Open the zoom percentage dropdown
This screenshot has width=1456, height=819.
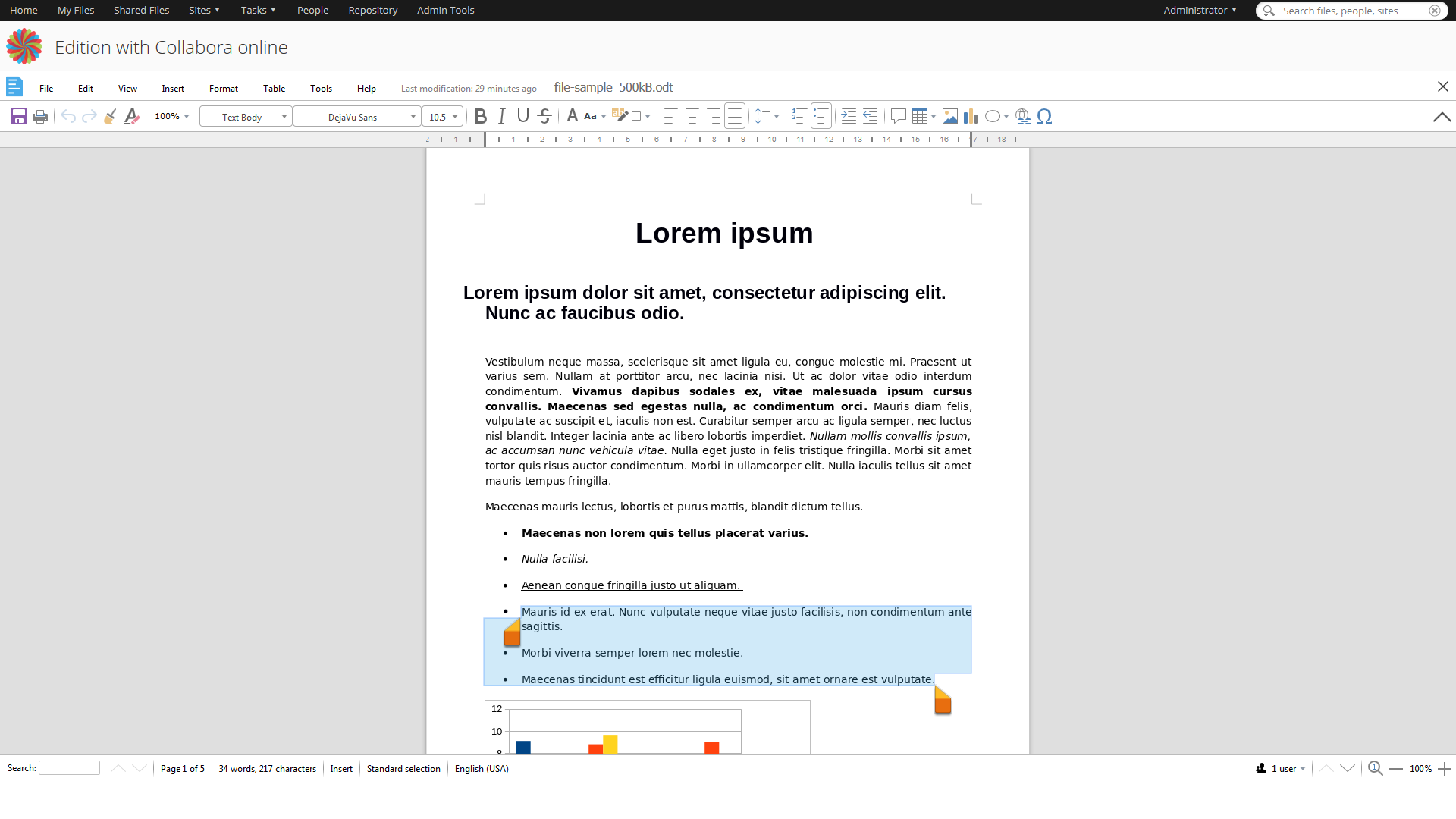point(172,116)
